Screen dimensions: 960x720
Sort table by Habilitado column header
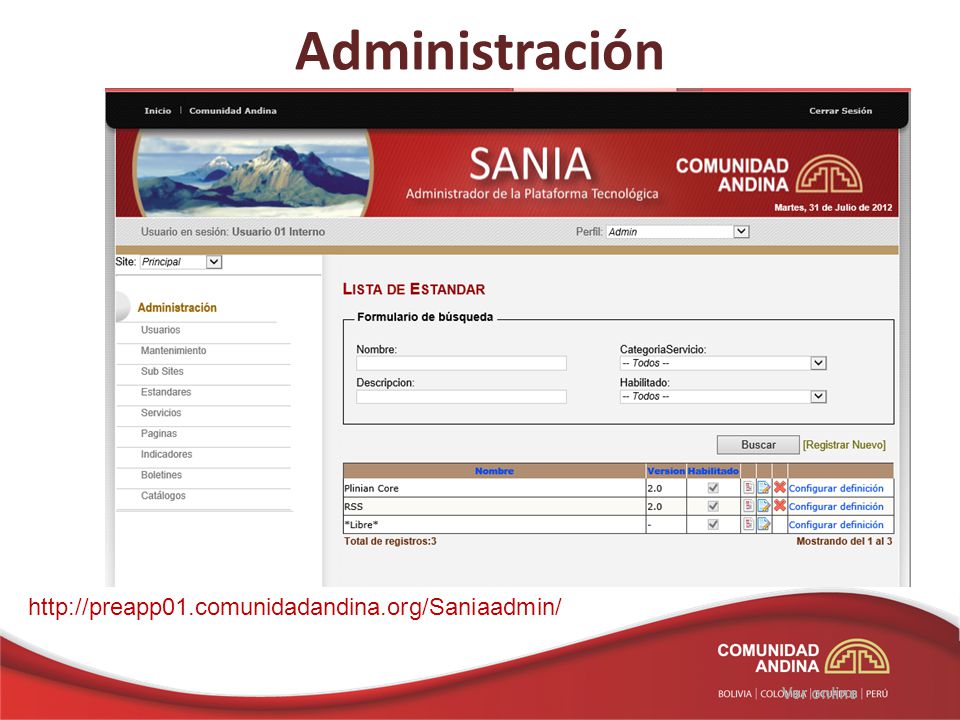[713, 471]
